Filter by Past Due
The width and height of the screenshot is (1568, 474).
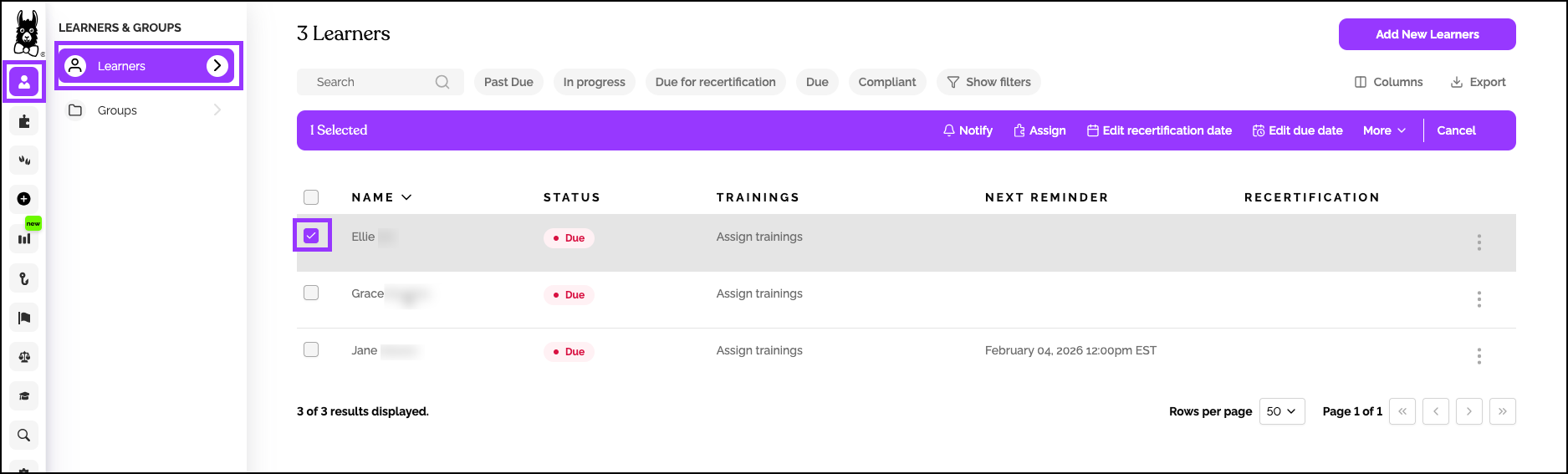(x=508, y=82)
